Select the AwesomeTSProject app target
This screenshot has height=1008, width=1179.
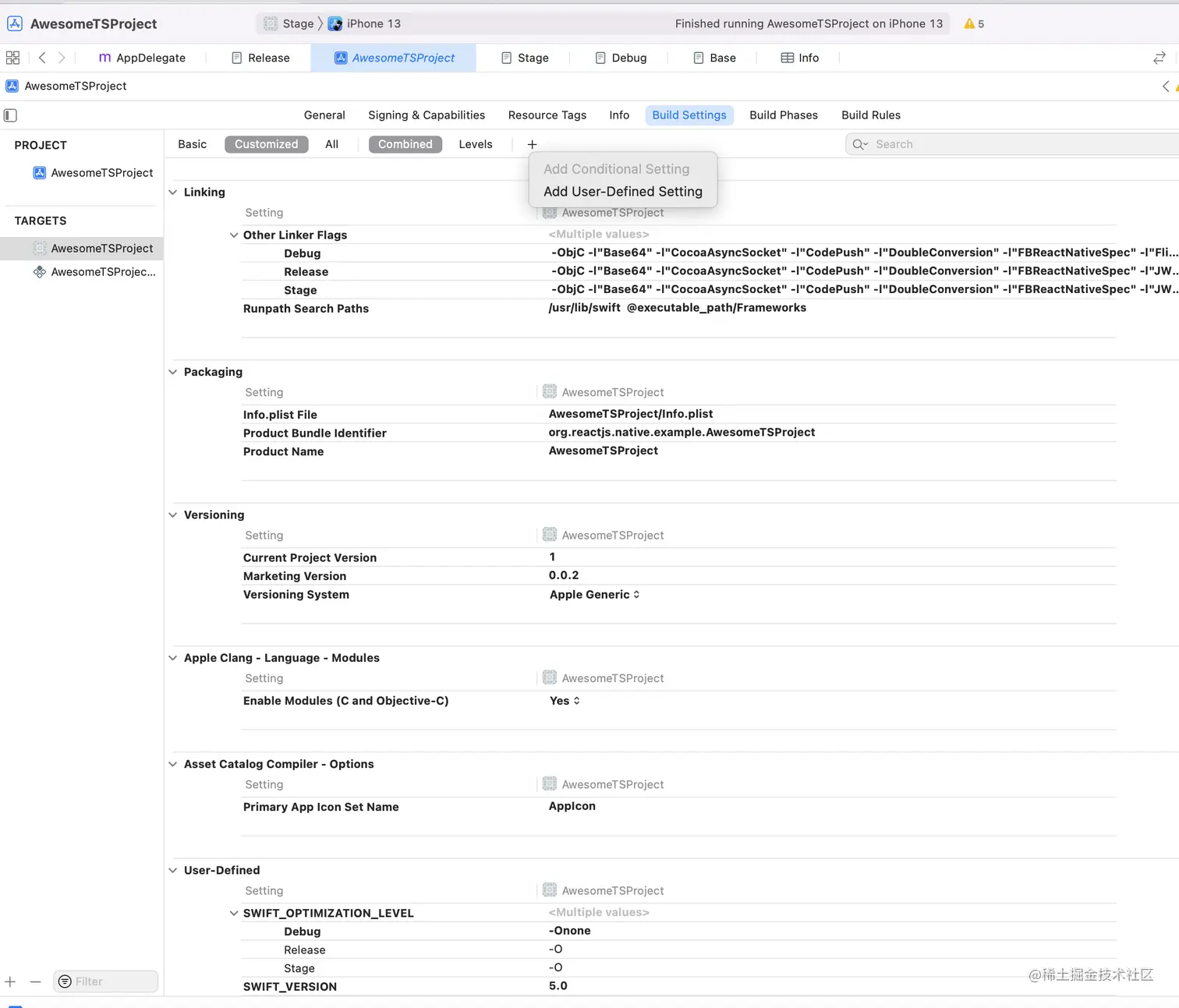click(x=82, y=249)
